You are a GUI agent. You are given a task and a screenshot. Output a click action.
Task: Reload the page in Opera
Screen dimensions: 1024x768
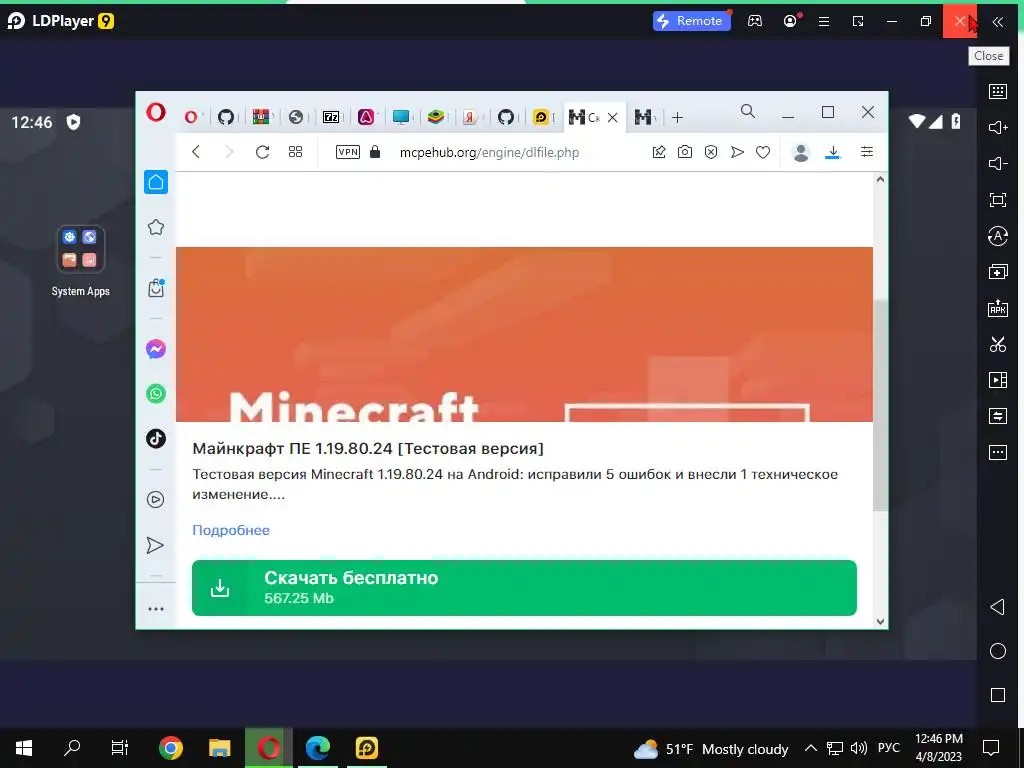263,152
